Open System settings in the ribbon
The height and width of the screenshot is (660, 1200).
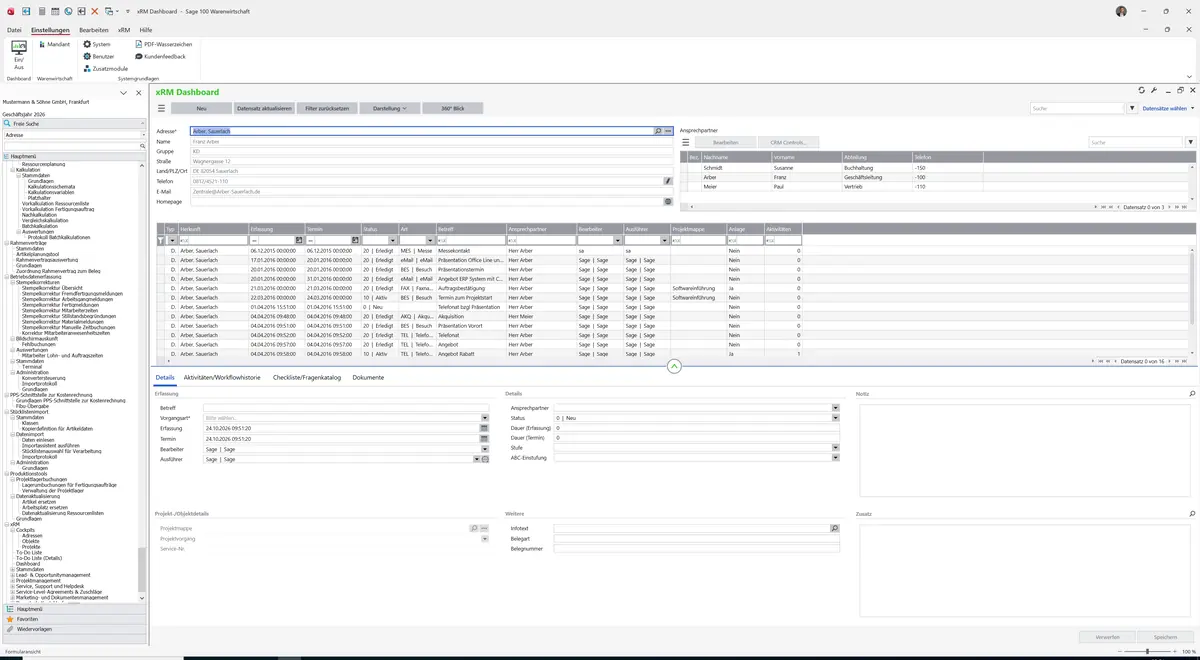click(97, 44)
